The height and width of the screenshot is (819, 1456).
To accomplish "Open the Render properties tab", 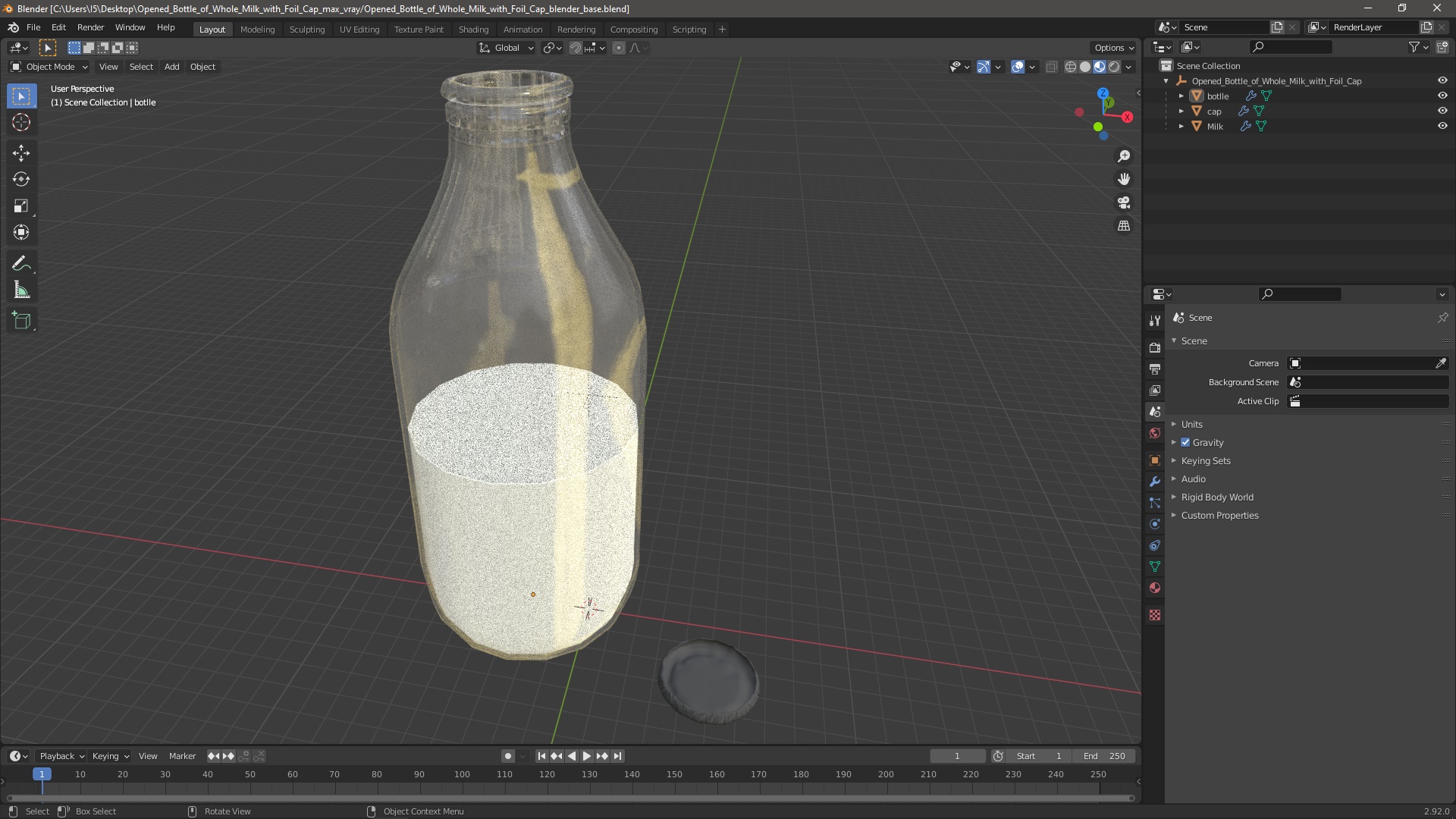I will [x=1155, y=347].
